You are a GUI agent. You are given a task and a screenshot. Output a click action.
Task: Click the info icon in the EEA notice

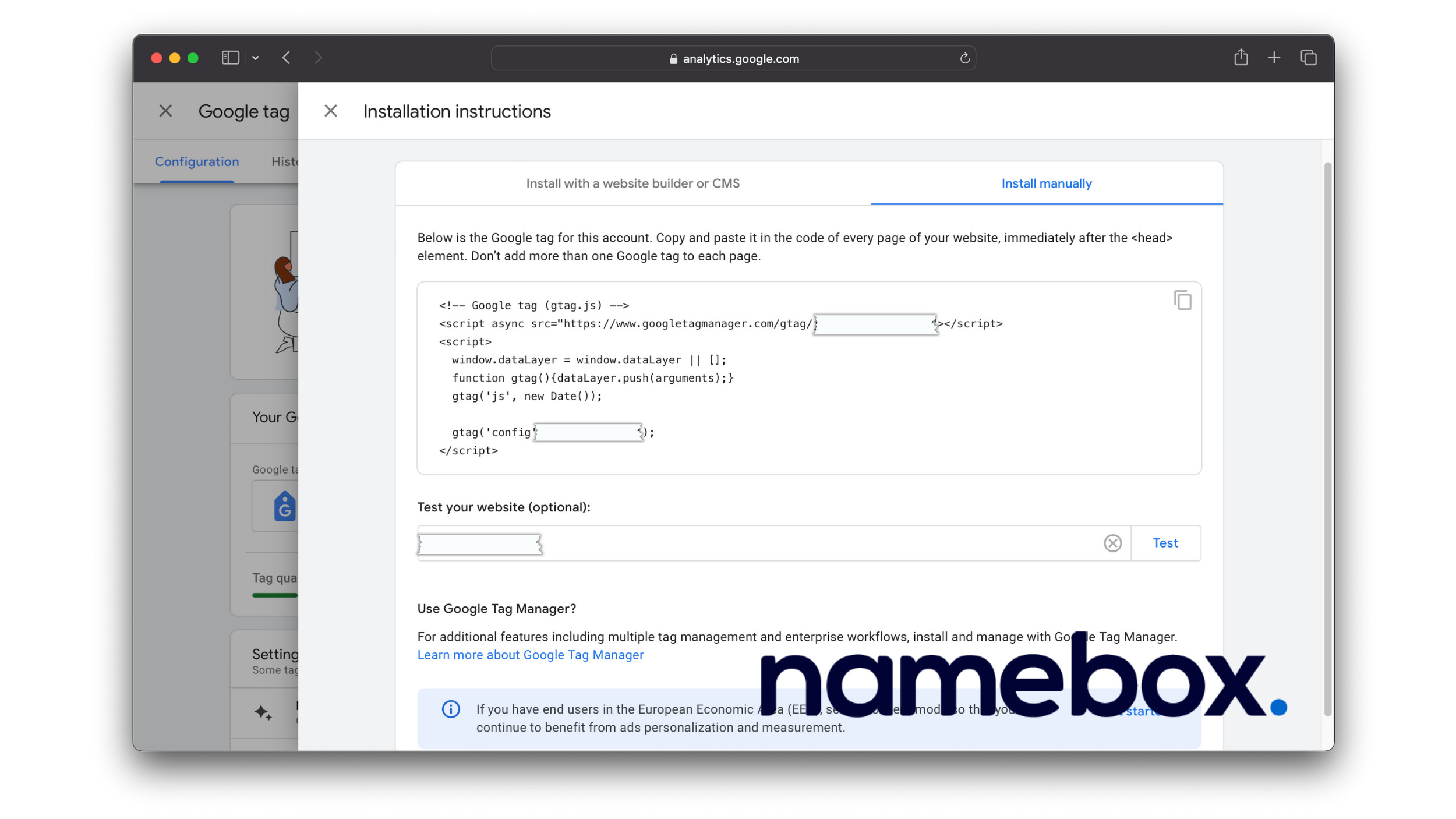coord(451,709)
